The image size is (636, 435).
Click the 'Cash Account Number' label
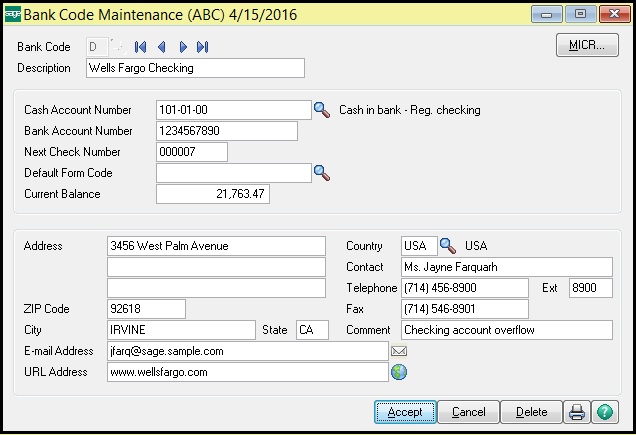click(78, 110)
